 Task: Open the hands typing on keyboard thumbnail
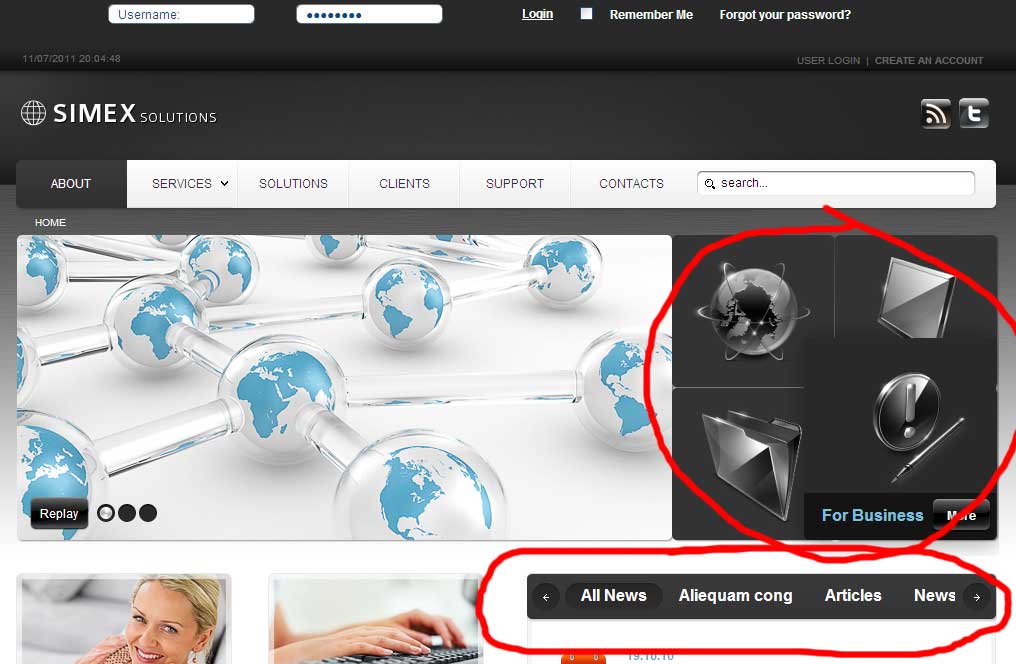click(376, 621)
